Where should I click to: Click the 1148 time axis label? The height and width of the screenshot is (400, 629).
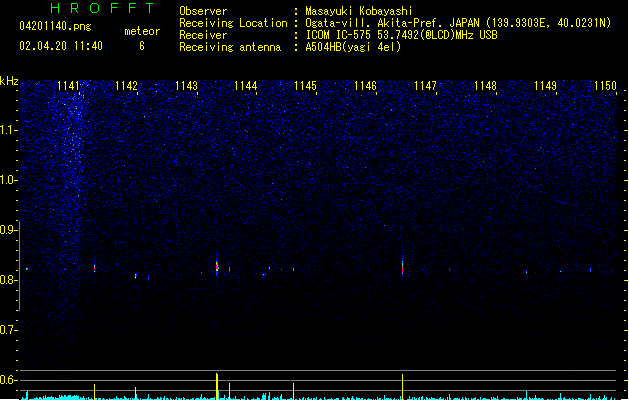(485, 85)
